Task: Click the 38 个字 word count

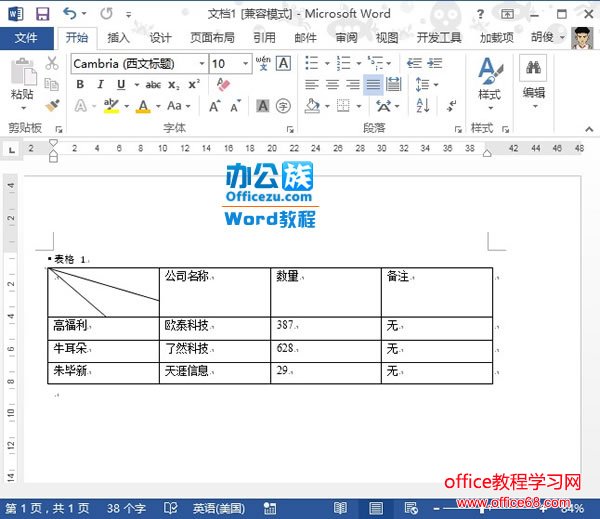Action: pos(126,508)
